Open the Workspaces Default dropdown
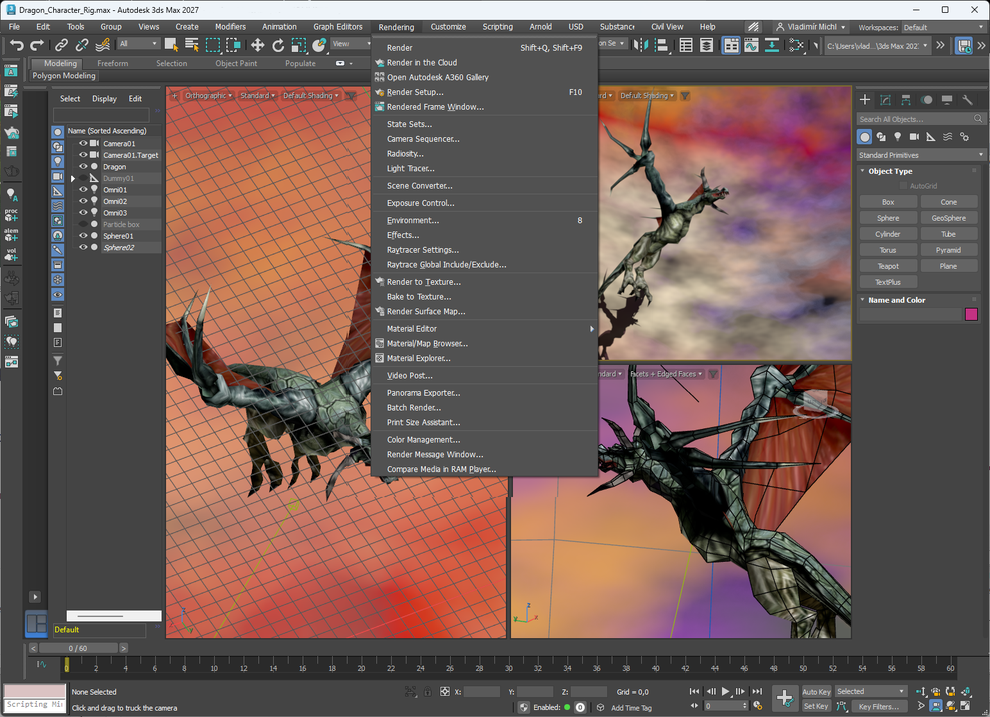 pyautogui.click(x=943, y=27)
